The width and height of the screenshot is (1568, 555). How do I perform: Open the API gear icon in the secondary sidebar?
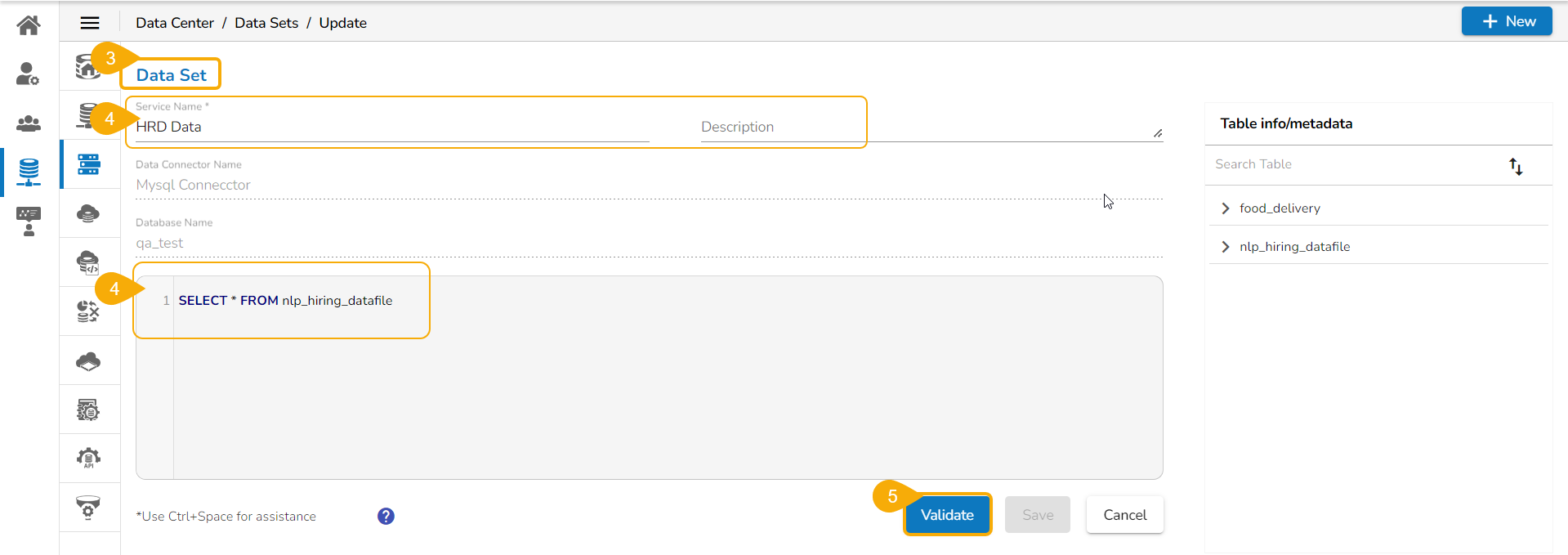(x=88, y=458)
